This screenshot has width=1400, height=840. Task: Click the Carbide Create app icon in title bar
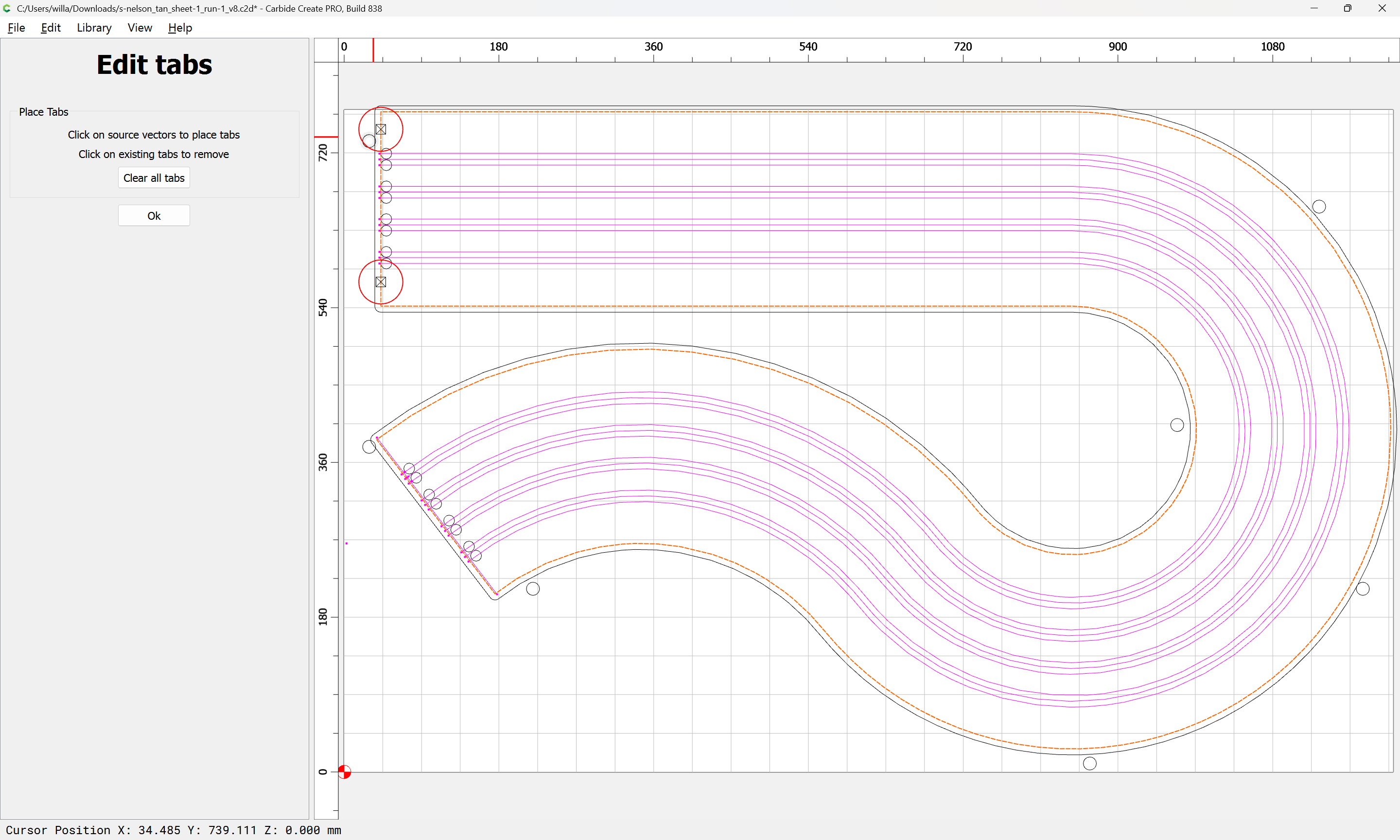coord(7,8)
